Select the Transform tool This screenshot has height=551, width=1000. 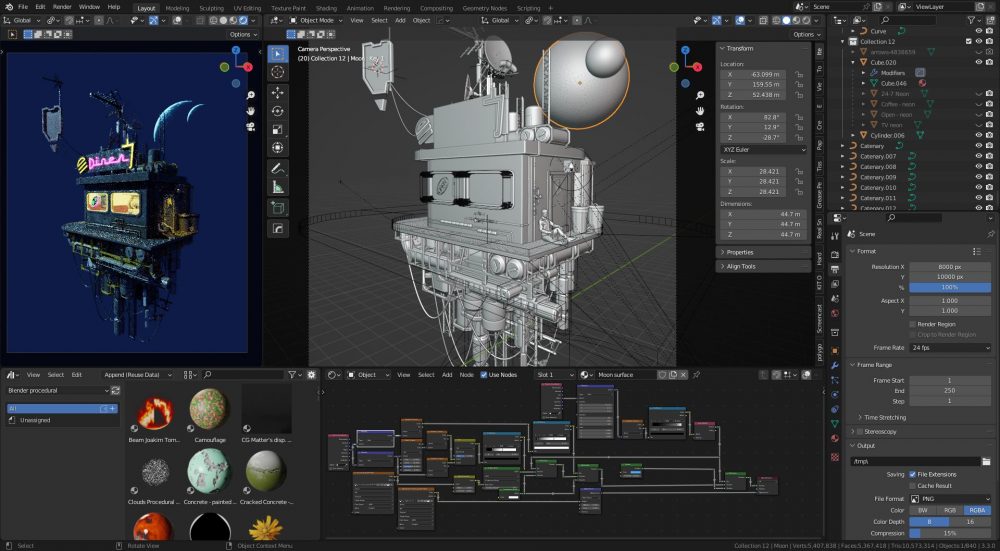click(x=277, y=148)
